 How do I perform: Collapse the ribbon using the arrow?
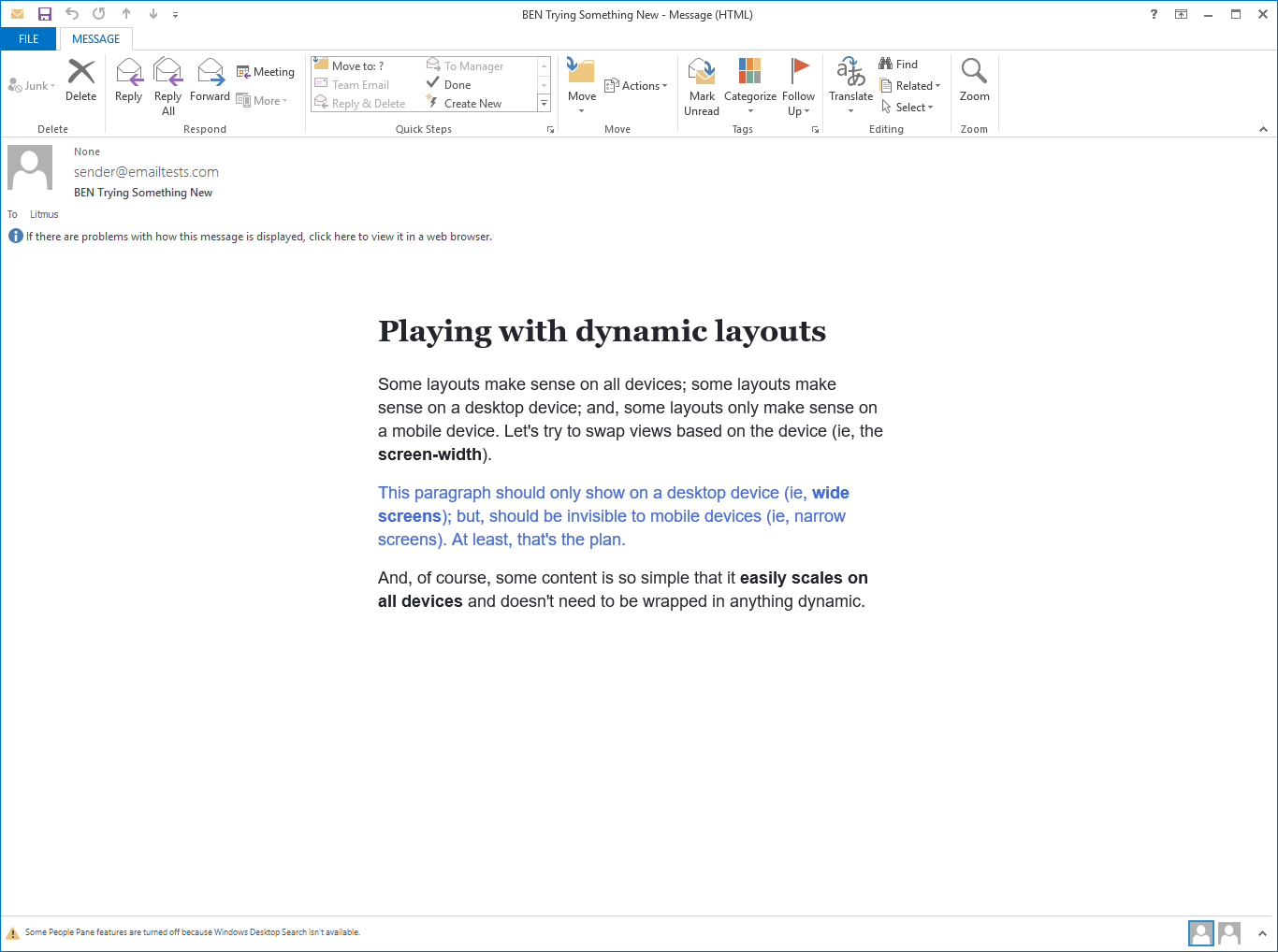1263,129
